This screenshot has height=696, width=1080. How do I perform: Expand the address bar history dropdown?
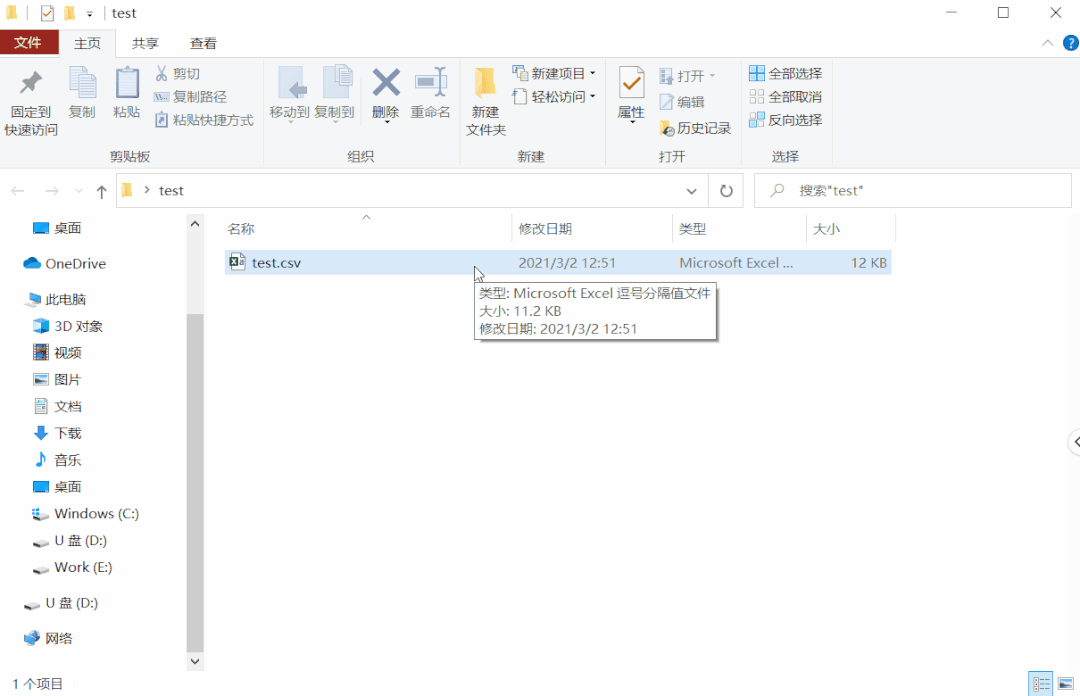click(x=692, y=191)
